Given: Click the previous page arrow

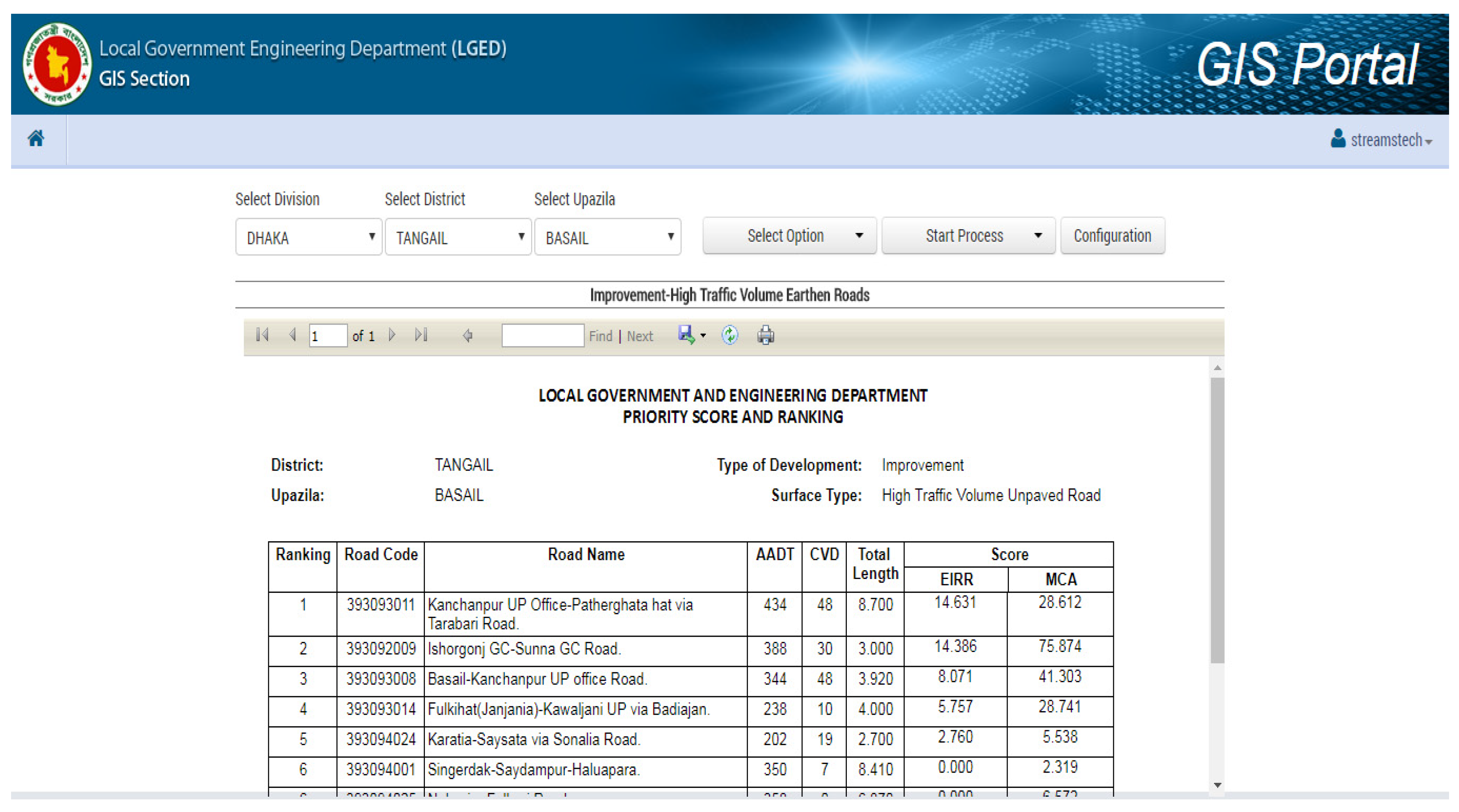Looking at the screenshot, I should [293, 335].
